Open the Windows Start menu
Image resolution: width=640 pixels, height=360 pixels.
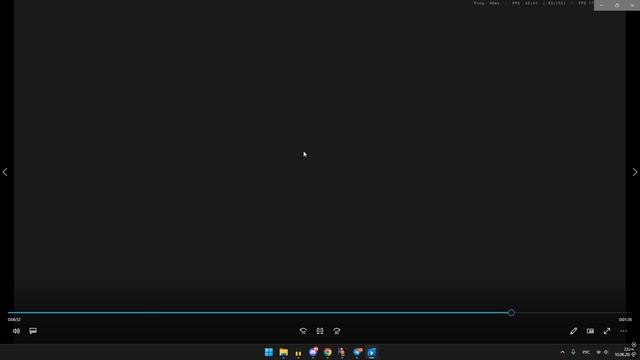[x=269, y=352]
